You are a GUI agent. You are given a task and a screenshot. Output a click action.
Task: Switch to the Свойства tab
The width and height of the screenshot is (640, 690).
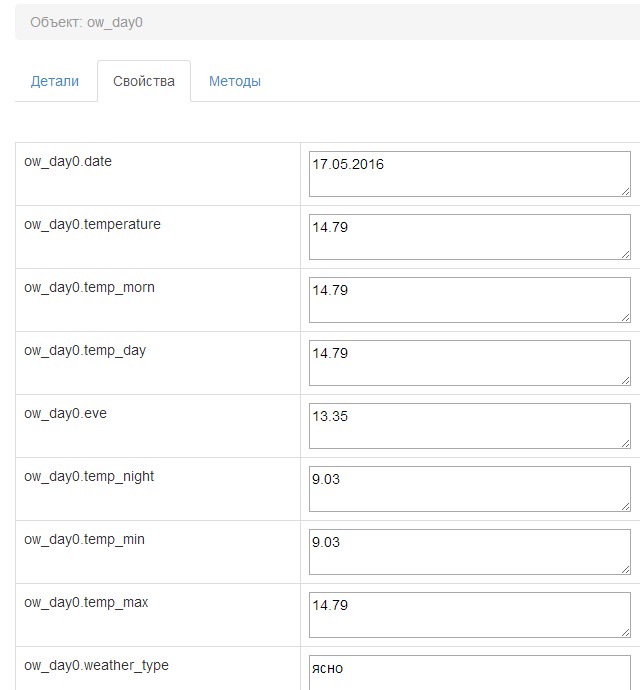(x=144, y=82)
